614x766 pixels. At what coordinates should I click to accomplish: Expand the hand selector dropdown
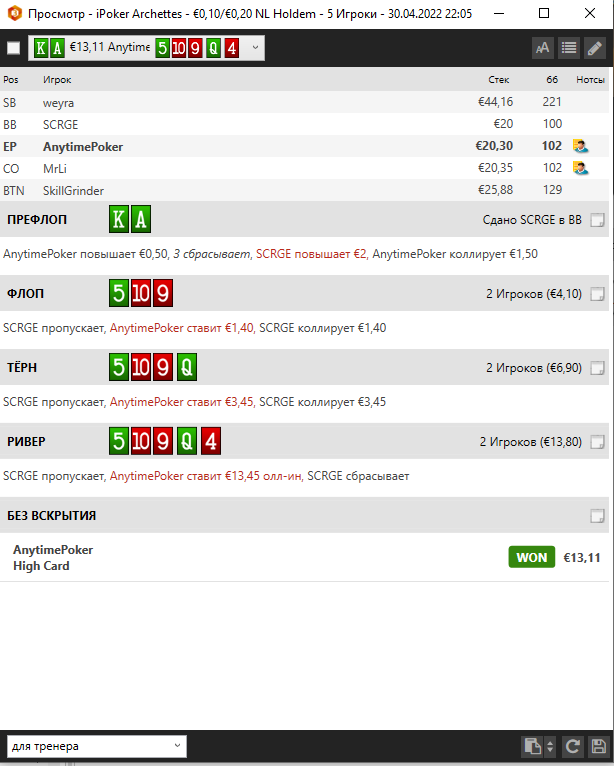point(255,48)
